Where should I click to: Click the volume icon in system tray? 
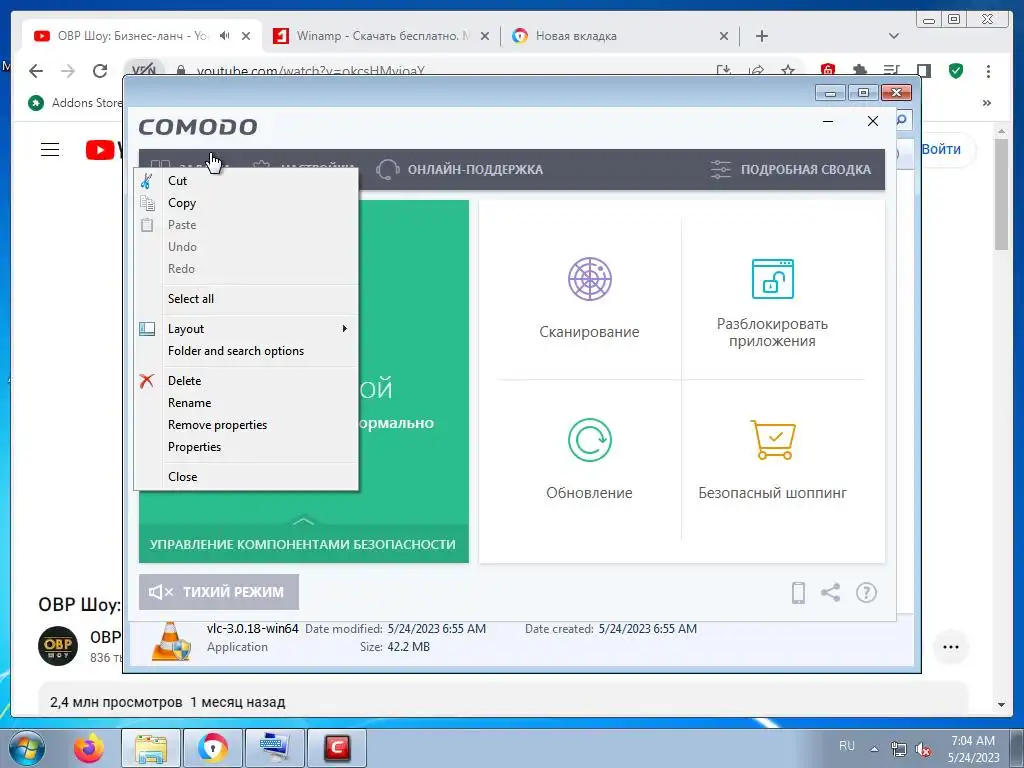click(x=923, y=749)
